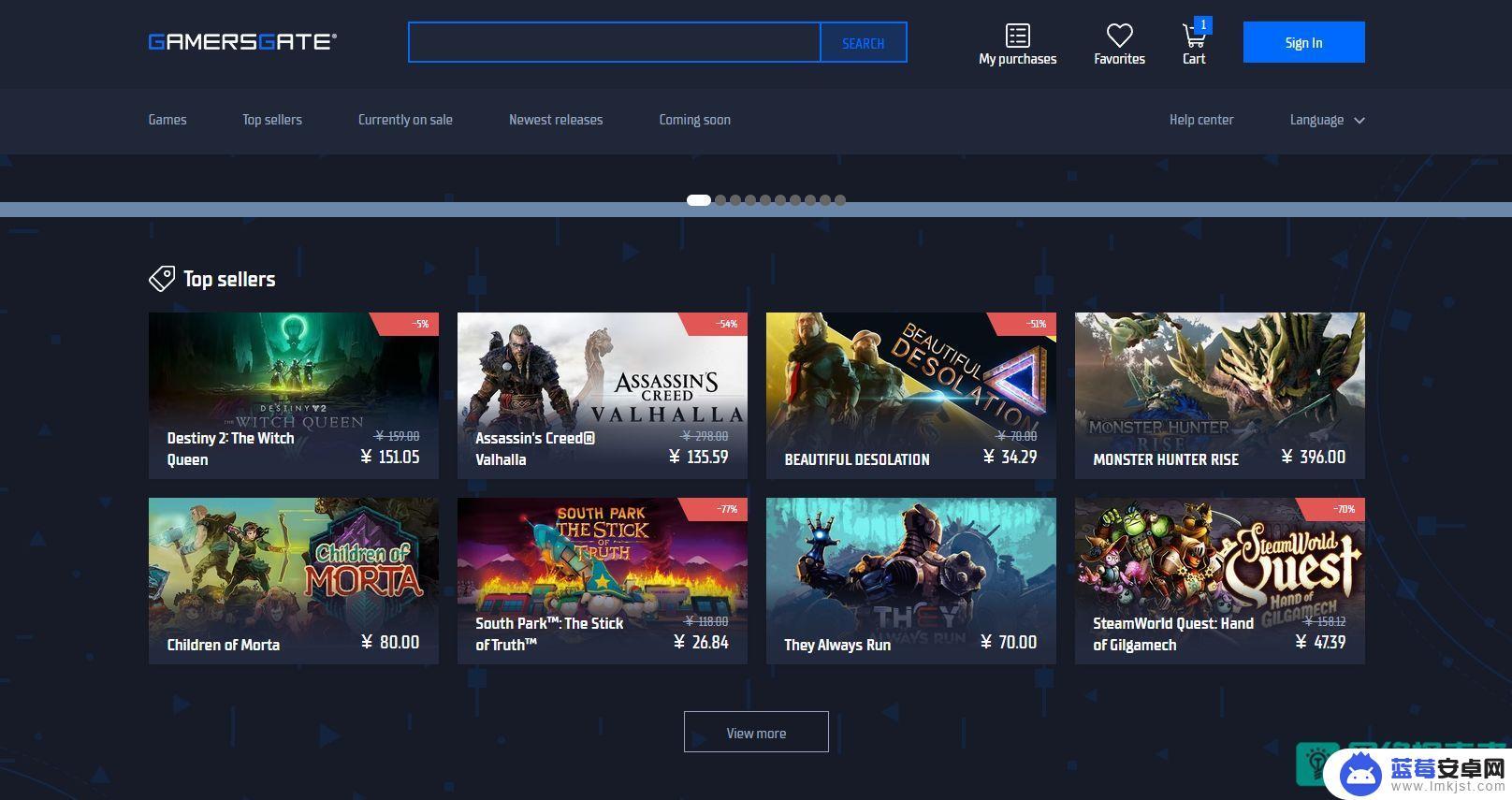Click the ¥ 396.00 Monster Hunter price

click(1314, 457)
